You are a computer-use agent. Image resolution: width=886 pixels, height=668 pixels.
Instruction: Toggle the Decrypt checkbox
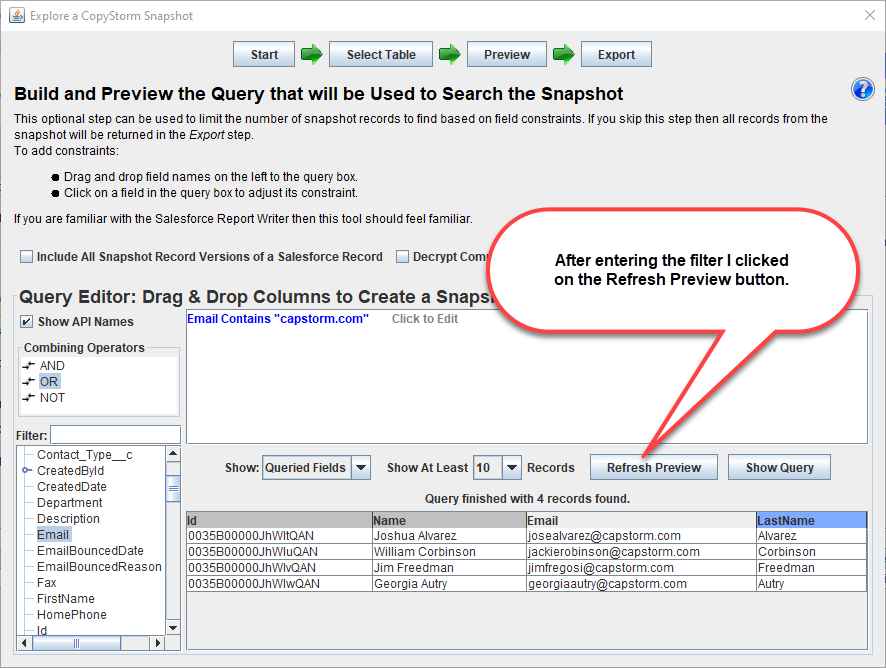tap(402, 257)
